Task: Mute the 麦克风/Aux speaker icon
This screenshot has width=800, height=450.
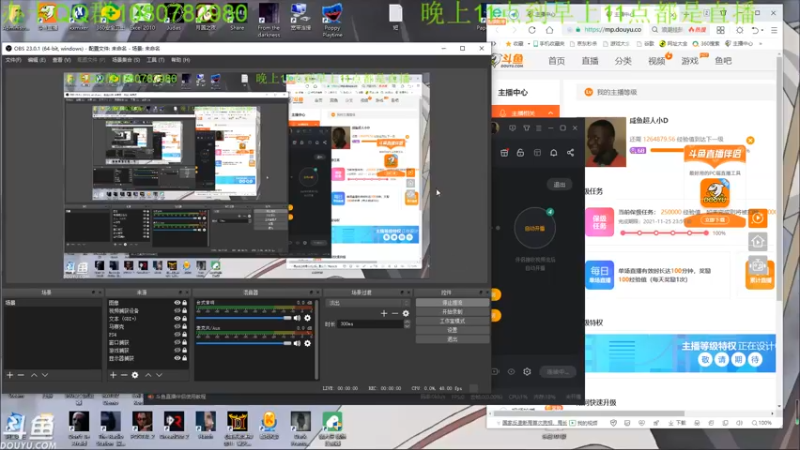Action: (x=297, y=343)
